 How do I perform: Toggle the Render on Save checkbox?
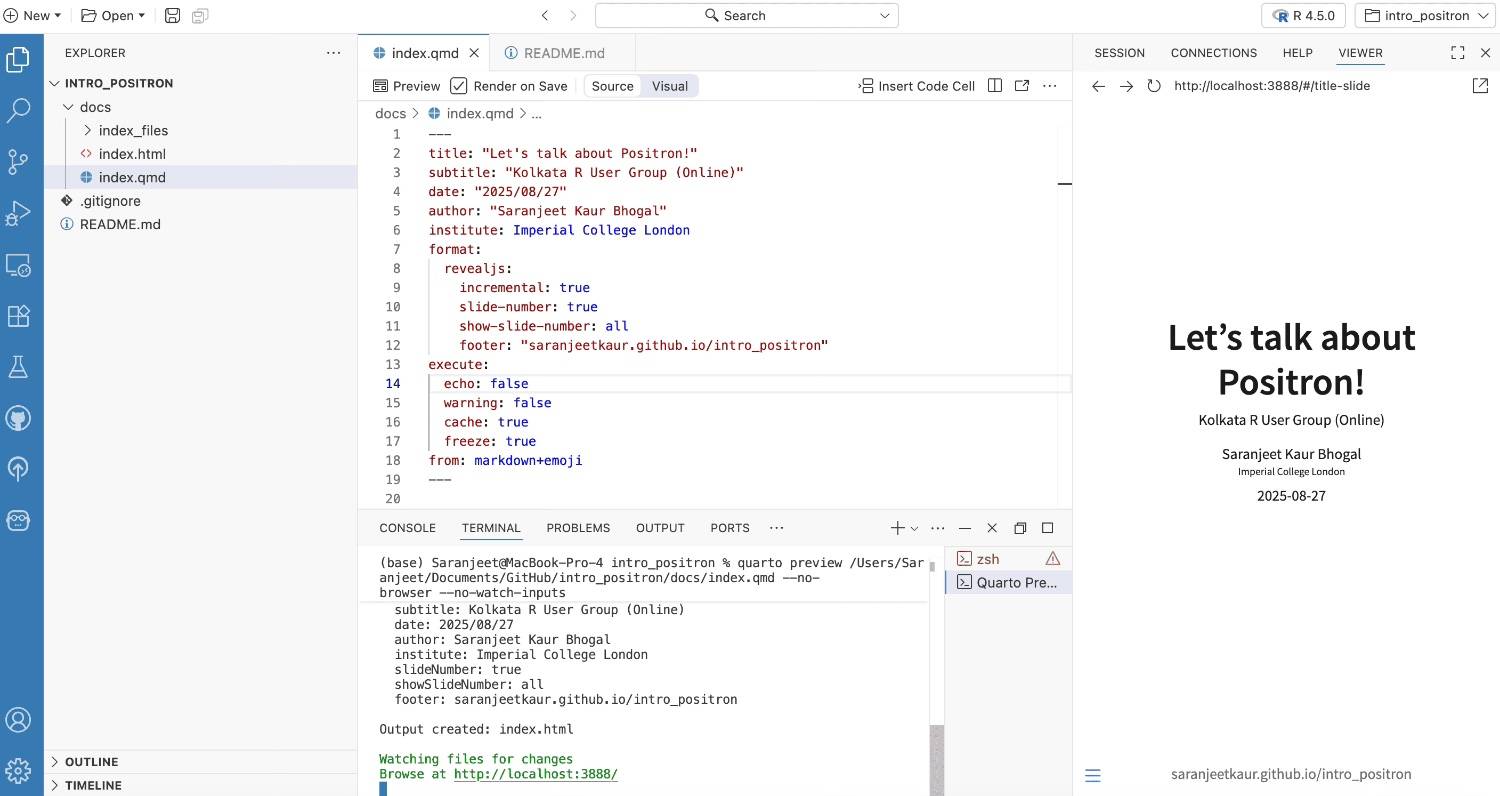coord(459,86)
